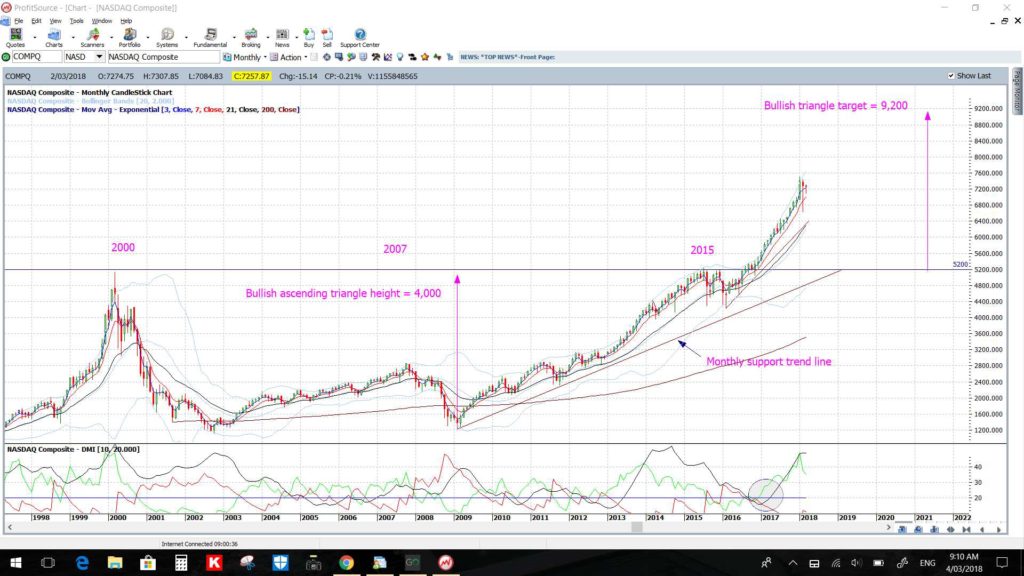
Task: Open the Portfolio module
Action: pyautogui.click(x=129, y=37)
